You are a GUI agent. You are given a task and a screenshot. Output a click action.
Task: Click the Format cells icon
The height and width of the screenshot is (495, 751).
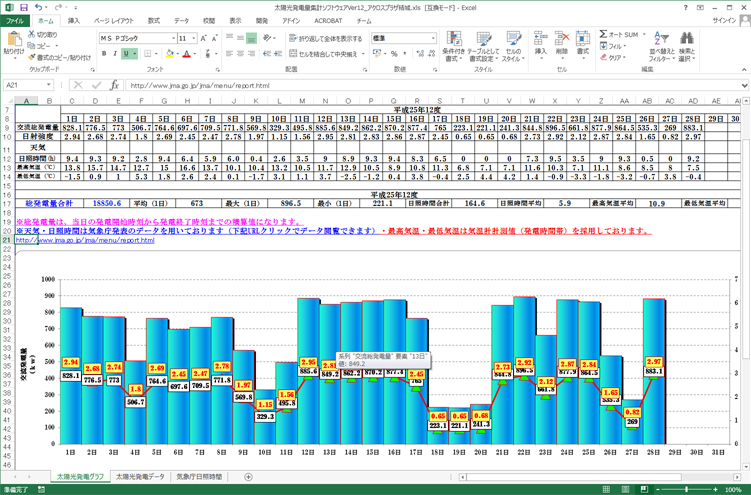582,39
